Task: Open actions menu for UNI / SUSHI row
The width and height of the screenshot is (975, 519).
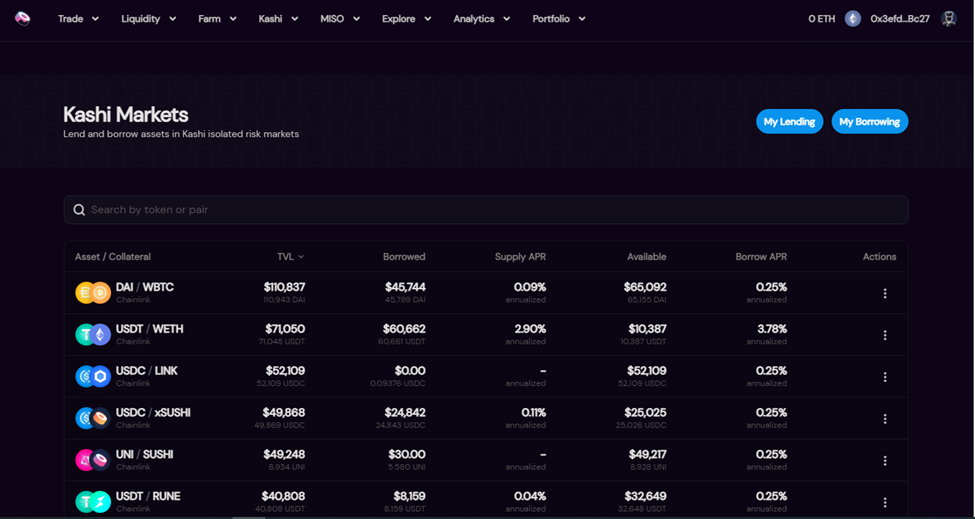Action: 885,461
